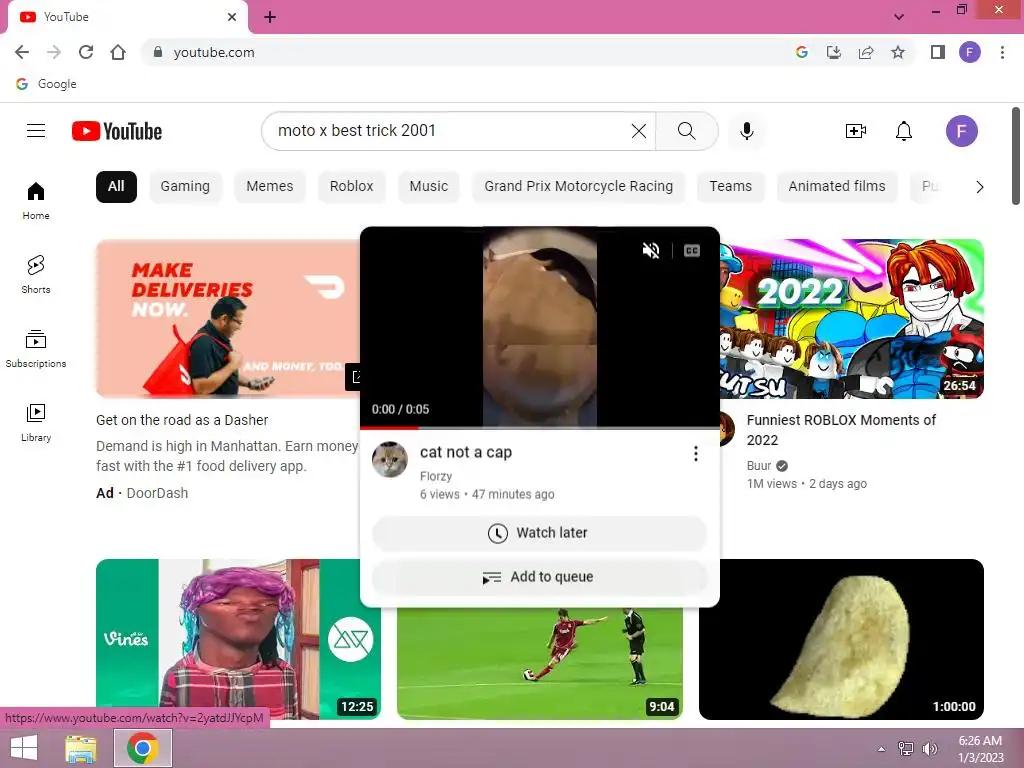Viewport: 1024px width, 768px height.
Task: Open the YouTube hamburger guide menu
Action: [x=36, y=131]
